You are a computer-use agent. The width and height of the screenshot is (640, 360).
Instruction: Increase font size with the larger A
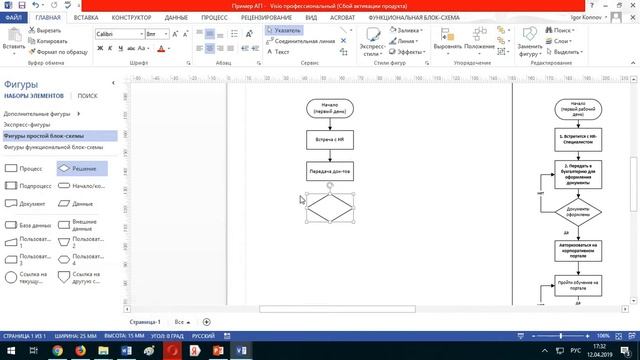pos(175,34)
